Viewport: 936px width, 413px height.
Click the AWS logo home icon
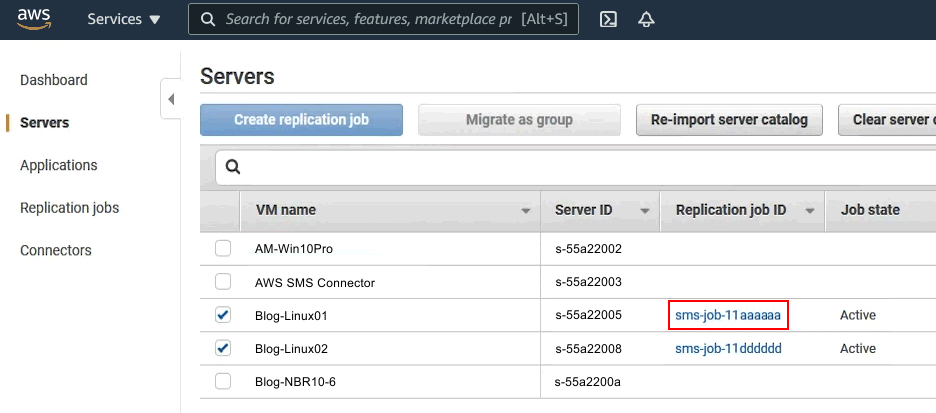(33, 19)
